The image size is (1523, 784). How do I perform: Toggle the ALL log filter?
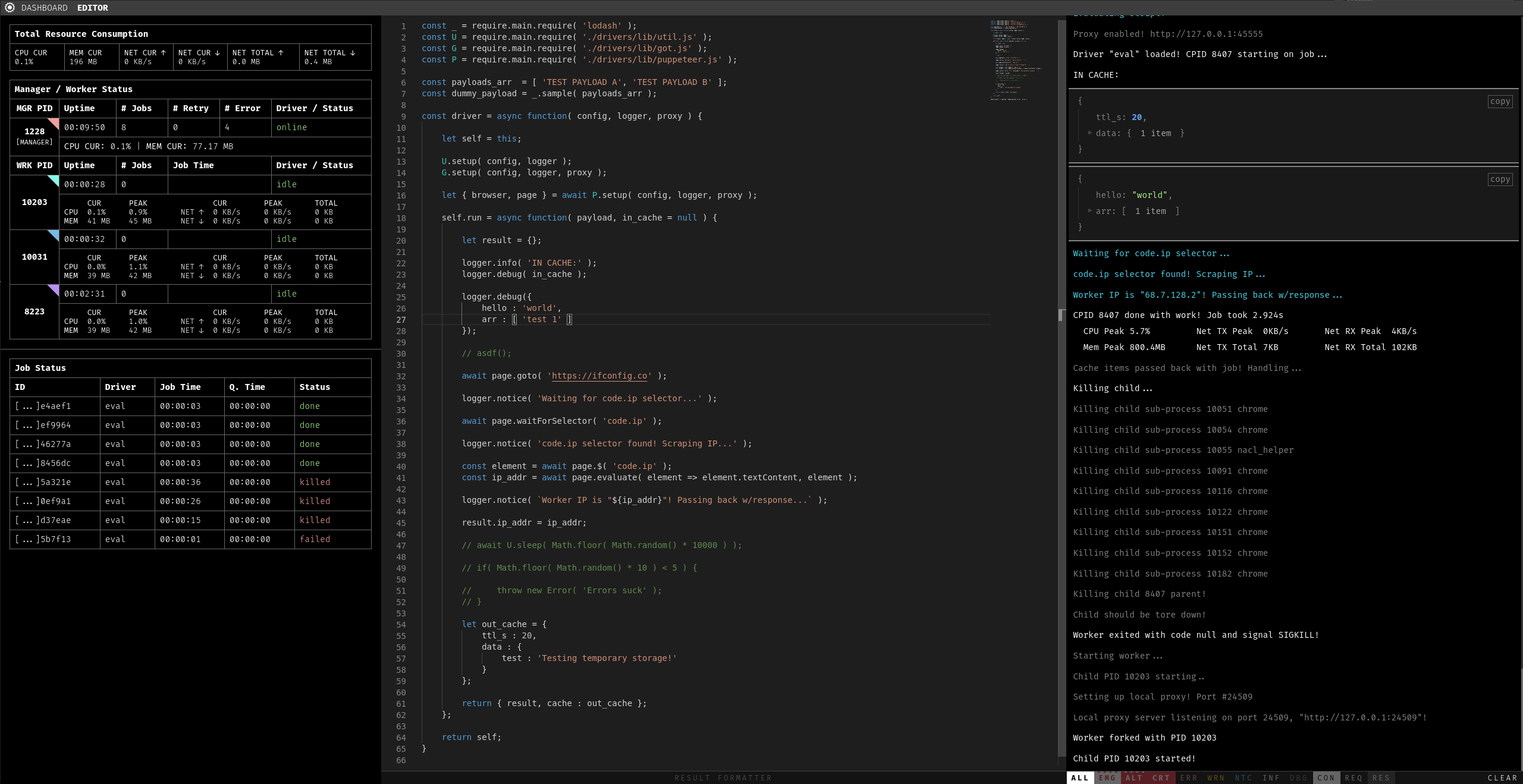pyautogui.click(x=1080, y=777)
